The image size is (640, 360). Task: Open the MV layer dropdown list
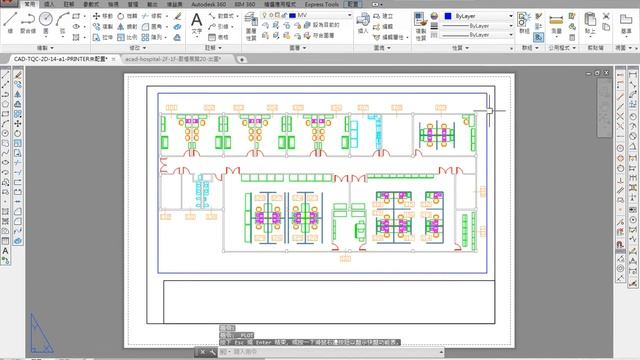point(349,16)
